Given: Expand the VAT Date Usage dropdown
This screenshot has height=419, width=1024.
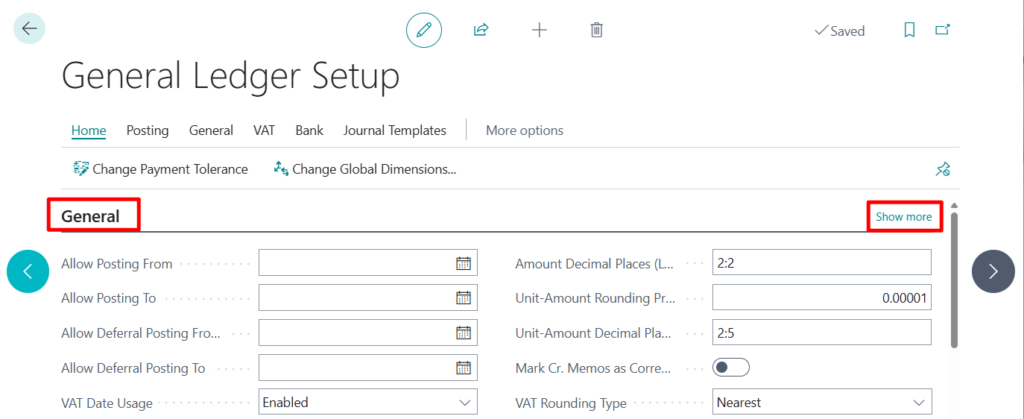Looking at the screenshot, I should [x=464, y=402].
